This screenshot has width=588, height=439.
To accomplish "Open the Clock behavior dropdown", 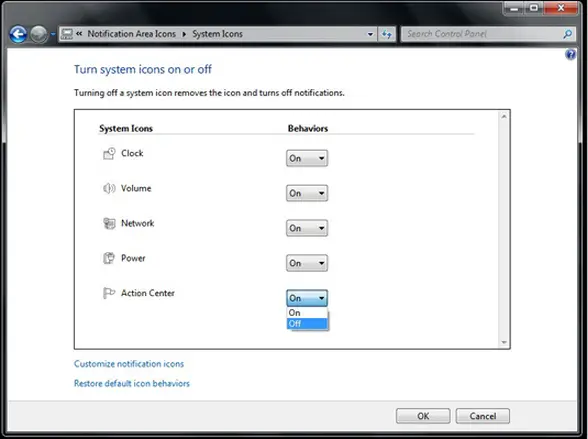I will (x=307, y=158).
